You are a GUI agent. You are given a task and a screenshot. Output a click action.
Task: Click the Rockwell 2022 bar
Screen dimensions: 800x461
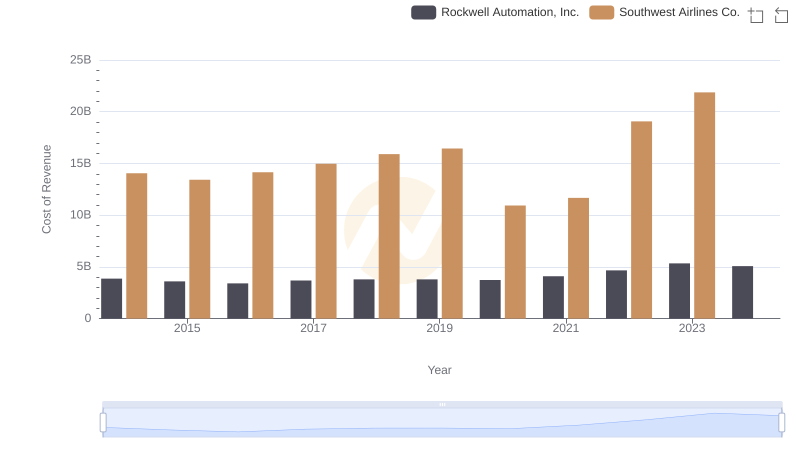pos(616,294)
